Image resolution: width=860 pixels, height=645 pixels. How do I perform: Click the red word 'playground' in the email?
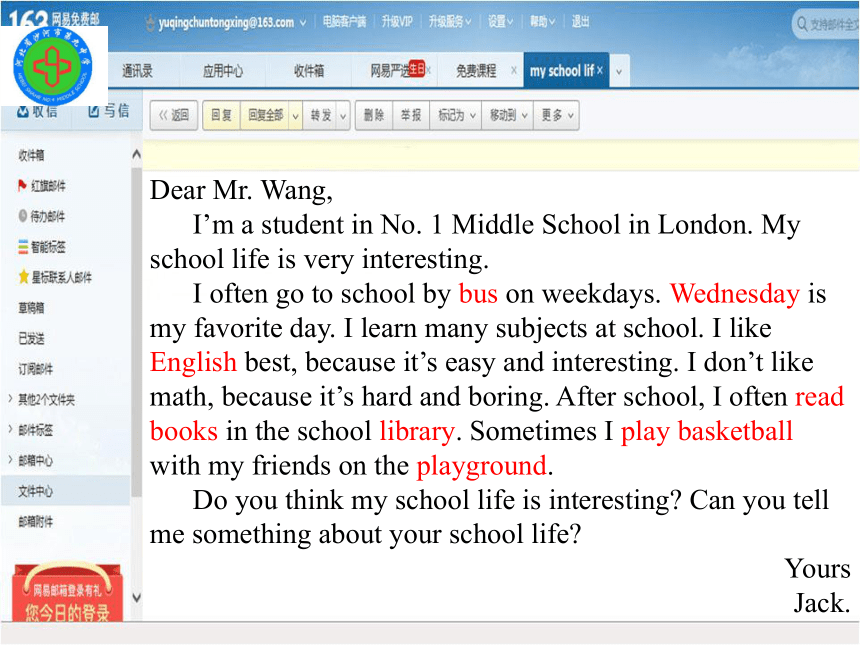(481, 466)
